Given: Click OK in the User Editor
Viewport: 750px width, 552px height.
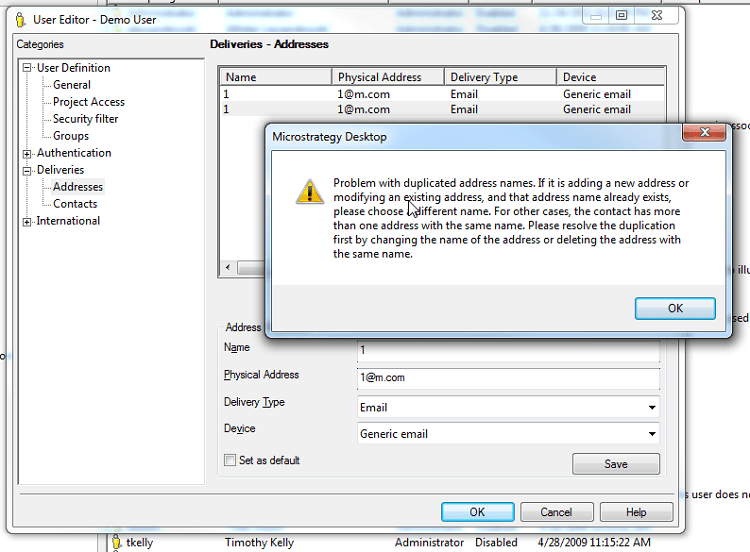Looking at the screenshot, I should coord(477,512).
